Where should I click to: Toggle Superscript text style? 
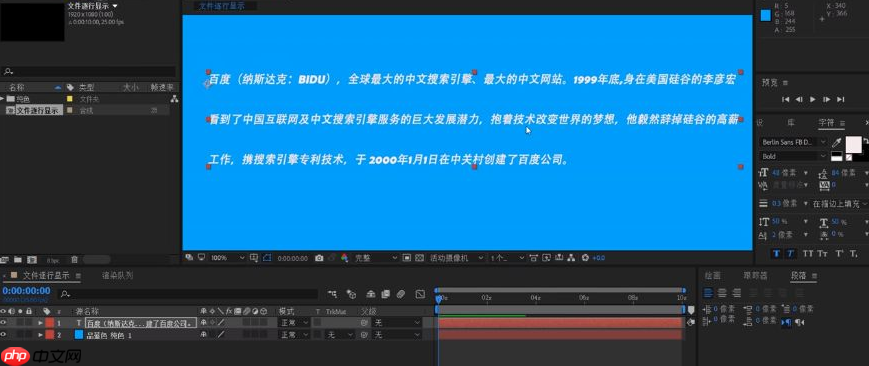pyautogui.click(x=839, y=253)
